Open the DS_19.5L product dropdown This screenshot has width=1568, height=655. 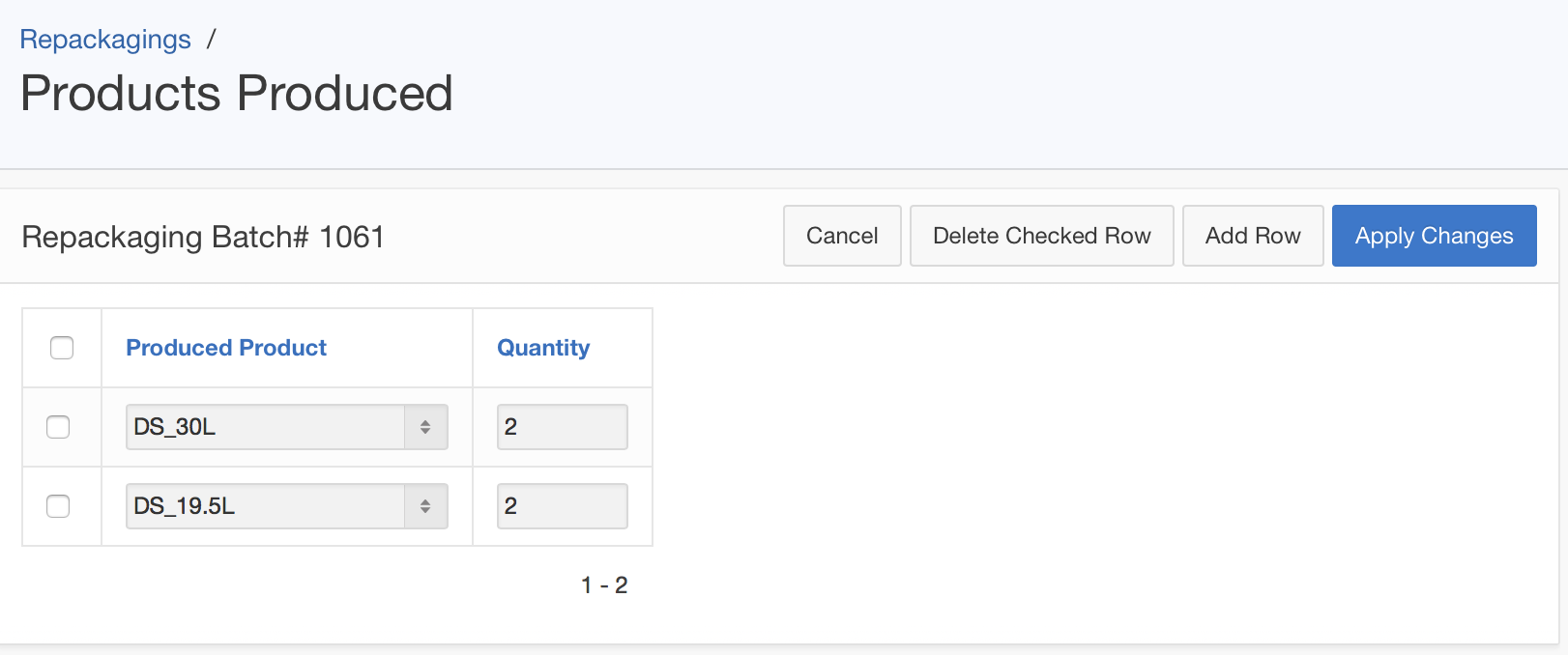(x=266, y=506)
